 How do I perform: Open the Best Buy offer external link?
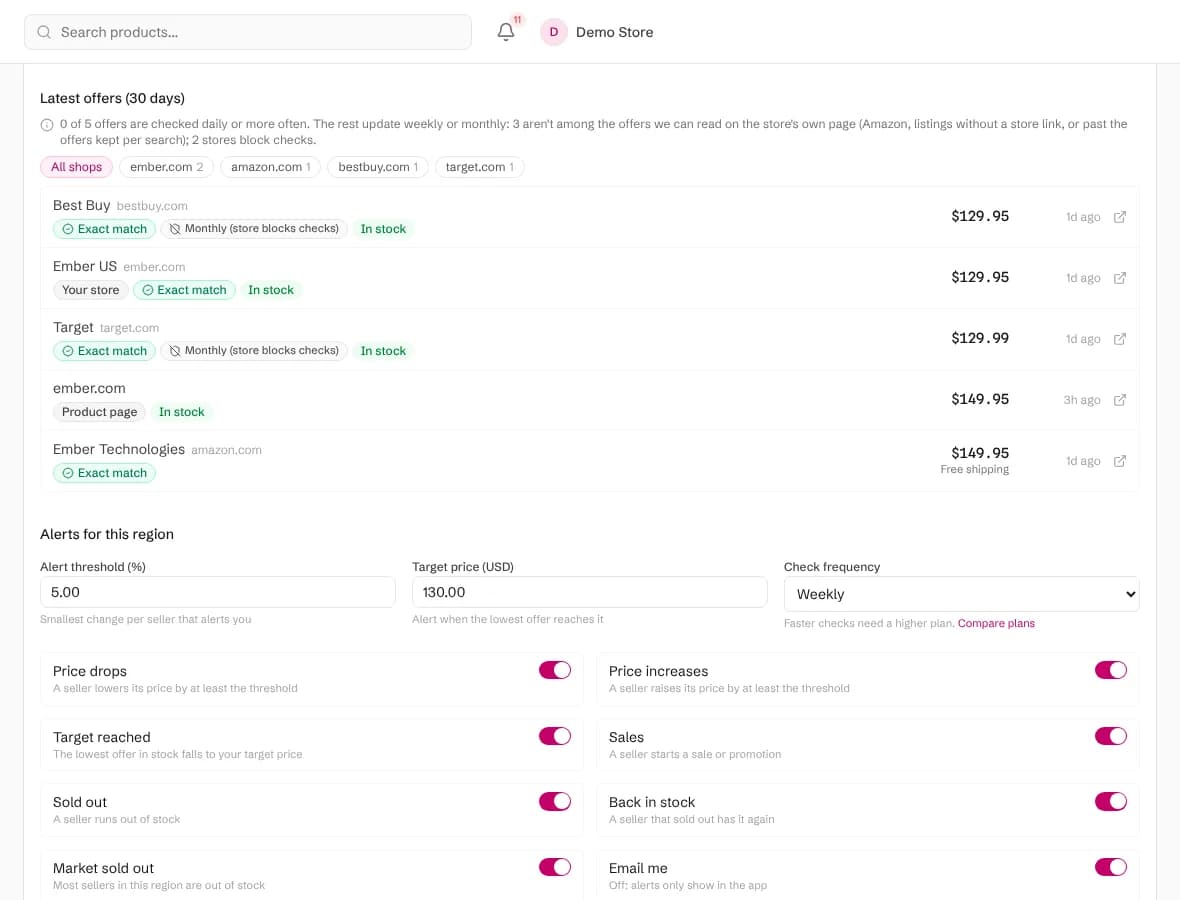click(1120, 217)
